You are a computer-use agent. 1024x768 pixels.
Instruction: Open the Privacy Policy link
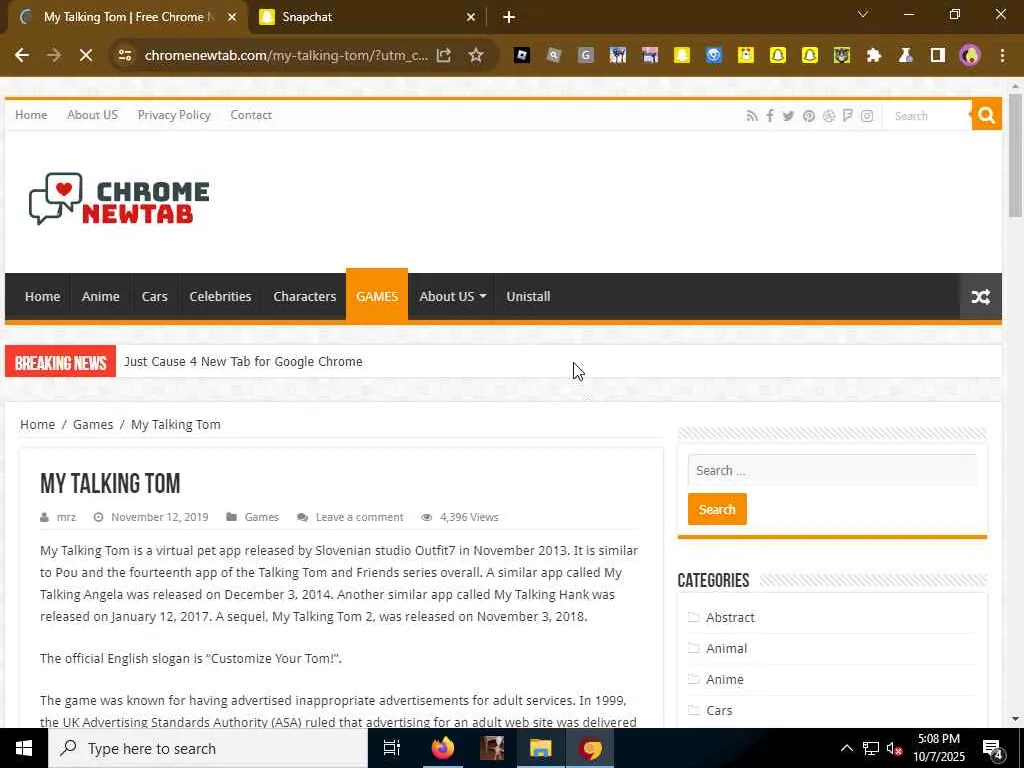pos(174,115)
